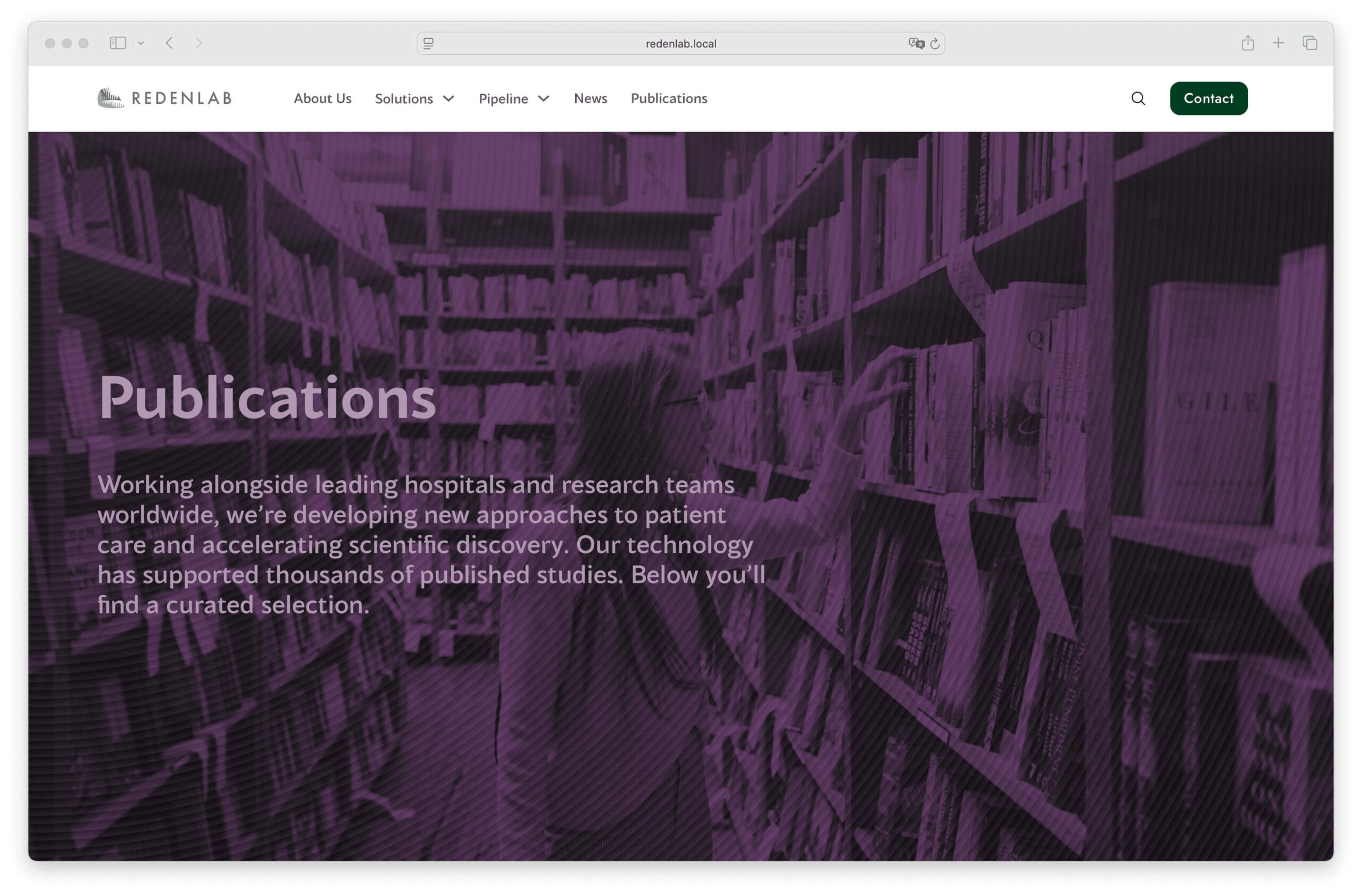Show the tab overview
The width and height of the screenshot is (1362, 896).
[1309, 43]
